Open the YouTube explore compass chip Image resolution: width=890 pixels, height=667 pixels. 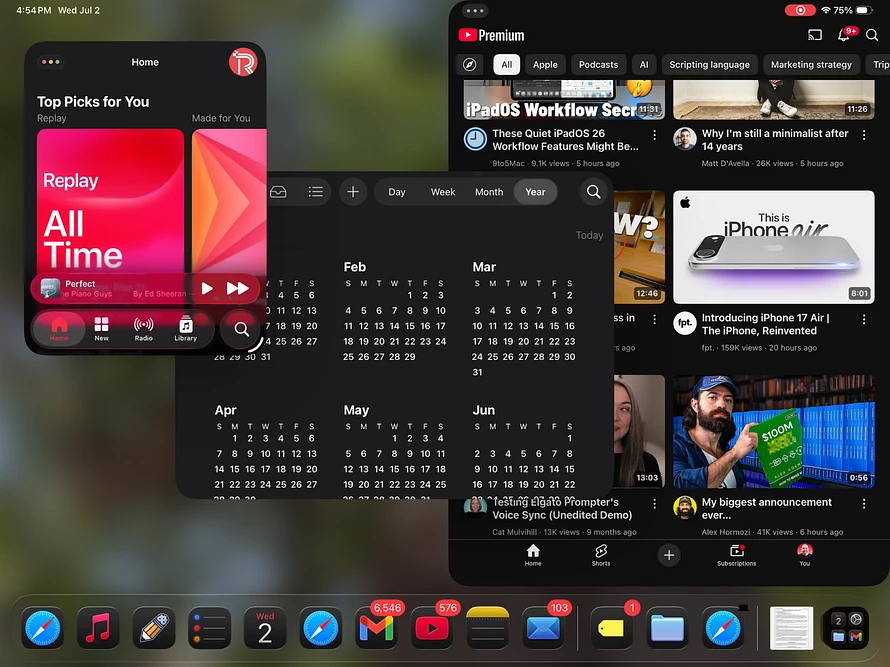click(469, 65)
